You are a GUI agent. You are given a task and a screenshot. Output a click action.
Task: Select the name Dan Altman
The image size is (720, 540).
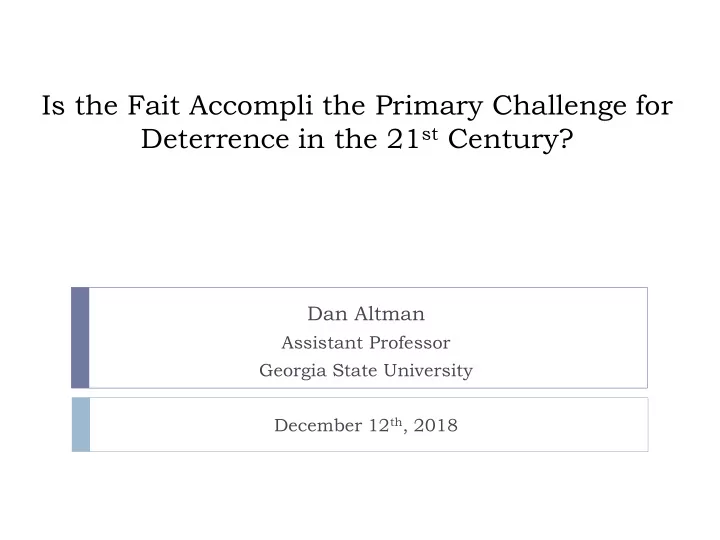pos(366,314)
